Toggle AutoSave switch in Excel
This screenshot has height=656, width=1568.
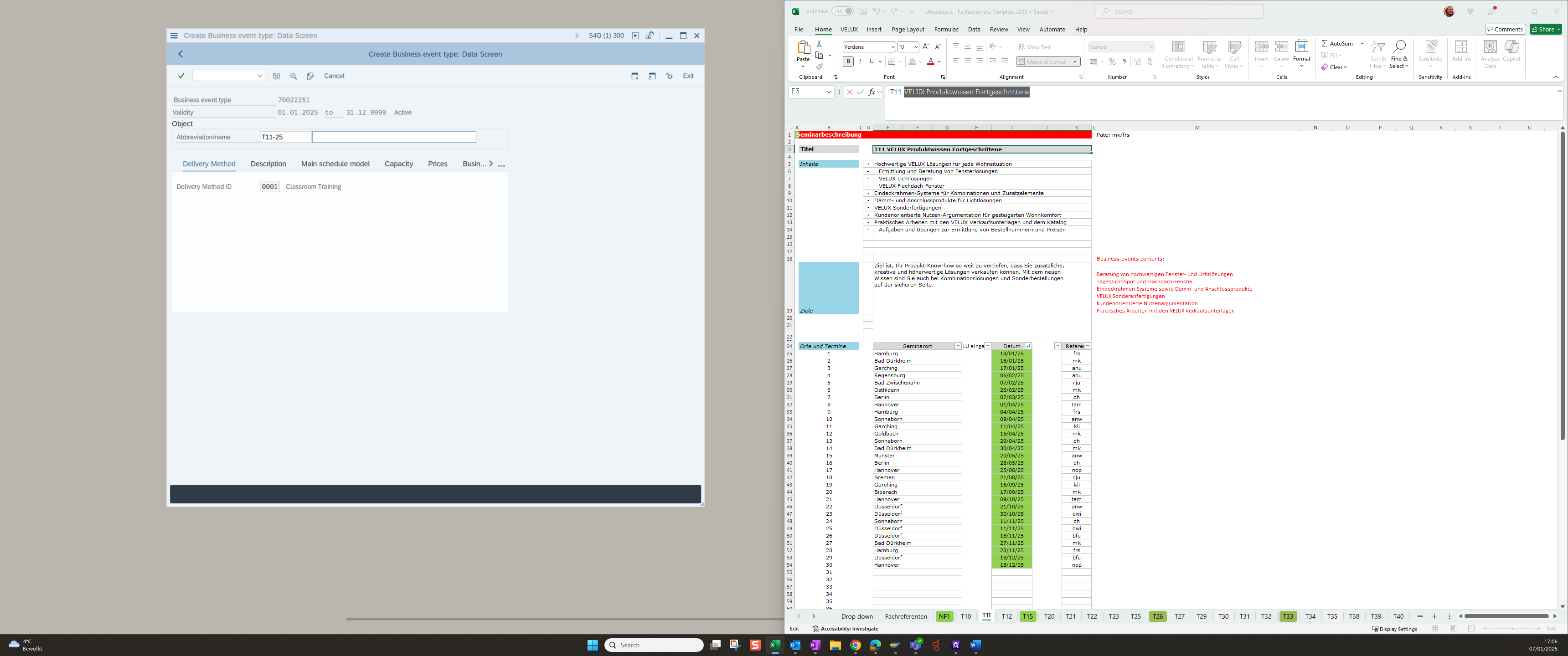tap(842, 11)
